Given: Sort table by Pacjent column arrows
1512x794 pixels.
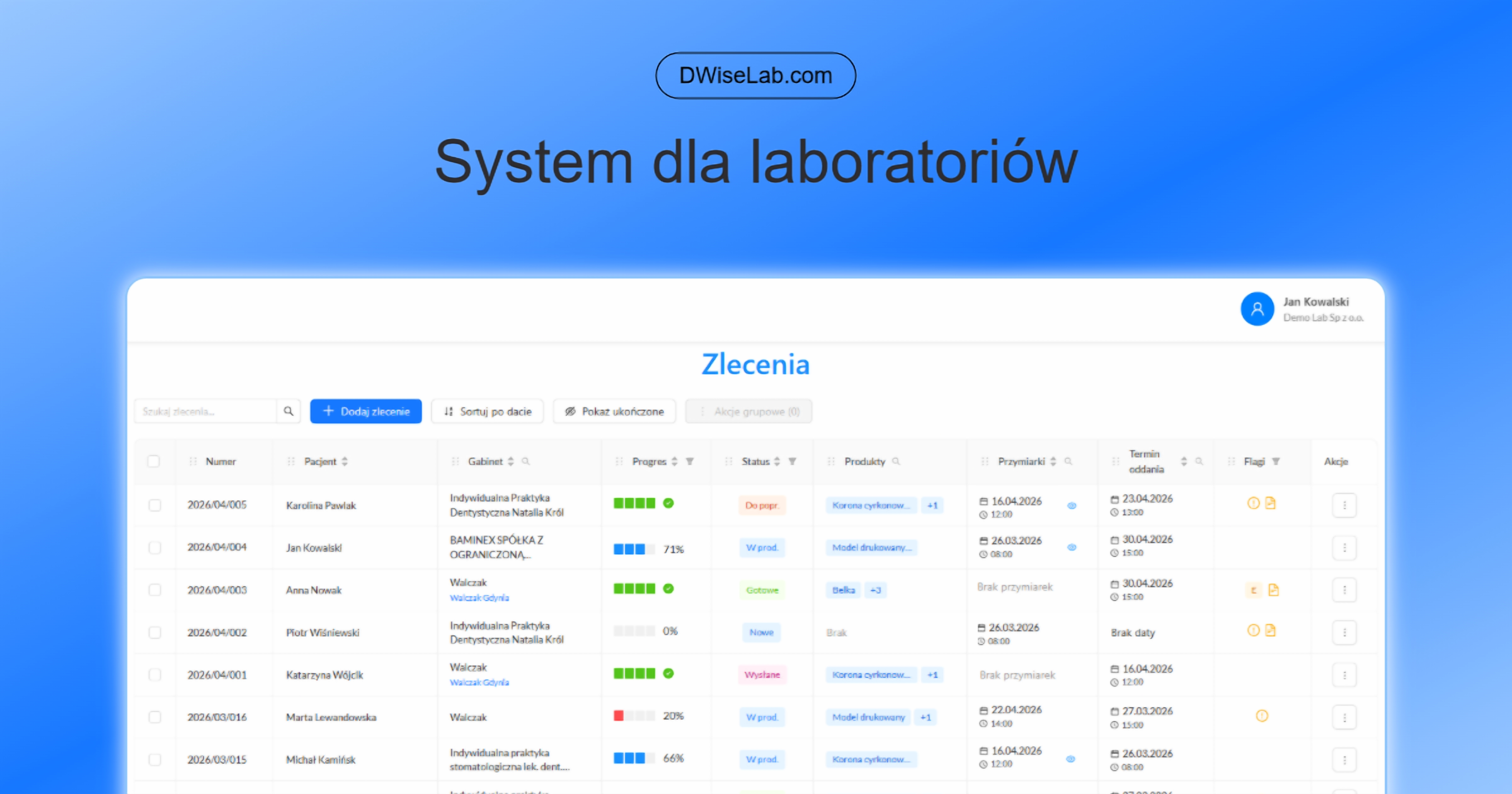Looking at the screenshot, I should point(345,462).
